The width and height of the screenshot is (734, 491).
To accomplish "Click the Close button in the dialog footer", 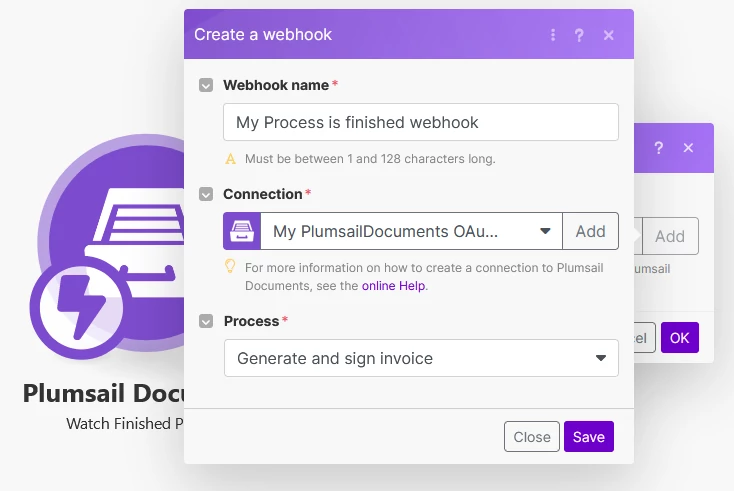I will (532, 437).
